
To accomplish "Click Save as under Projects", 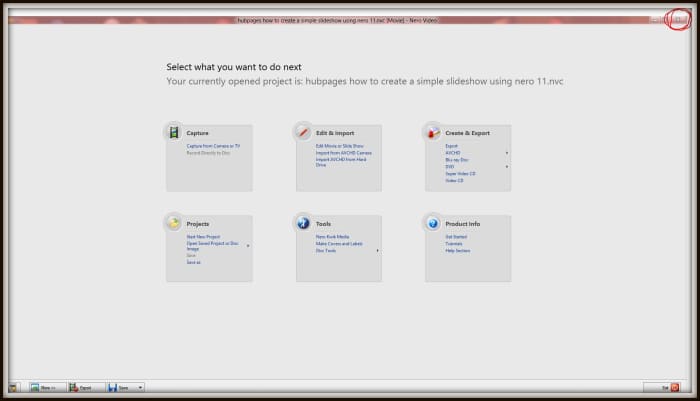I will coord(193,262).
